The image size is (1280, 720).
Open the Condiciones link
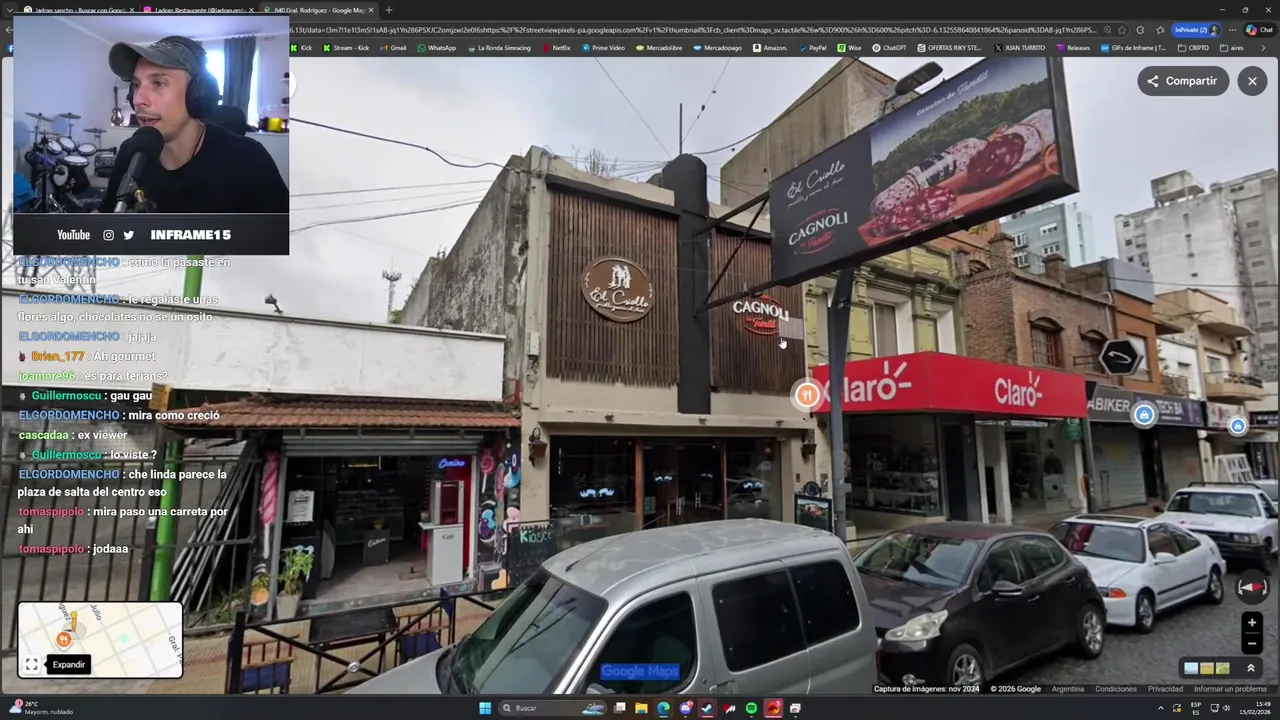[x=1115, y=689]
